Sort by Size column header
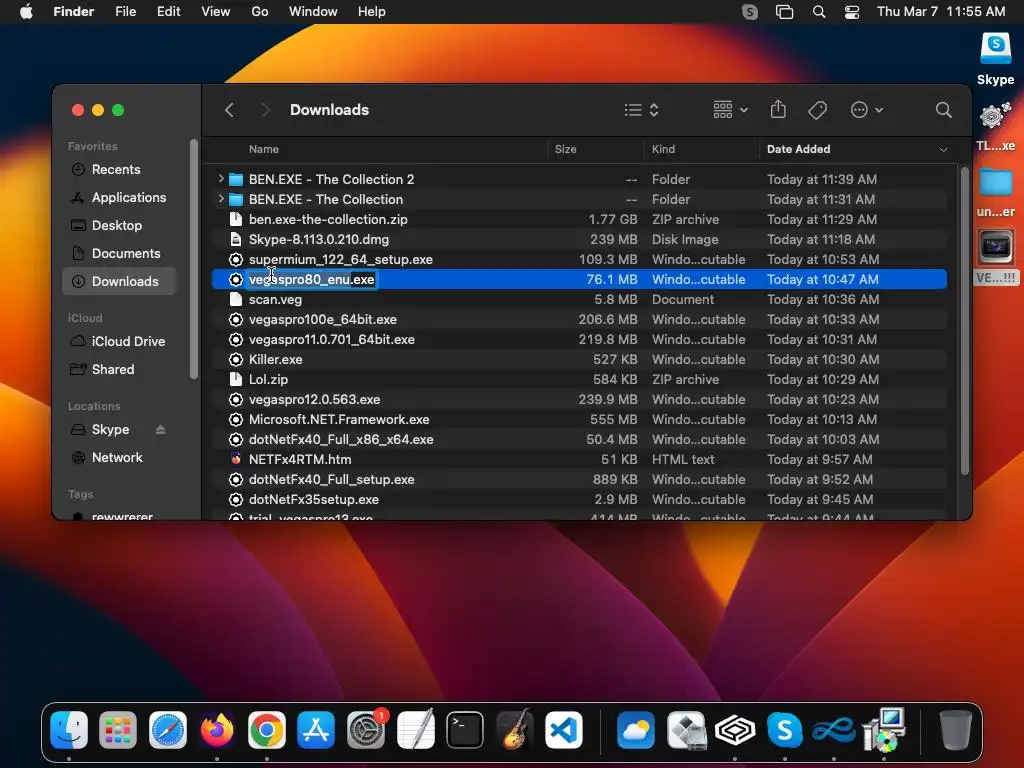The height and width of the screenshot is (768, 1024). tap(566, 150)
